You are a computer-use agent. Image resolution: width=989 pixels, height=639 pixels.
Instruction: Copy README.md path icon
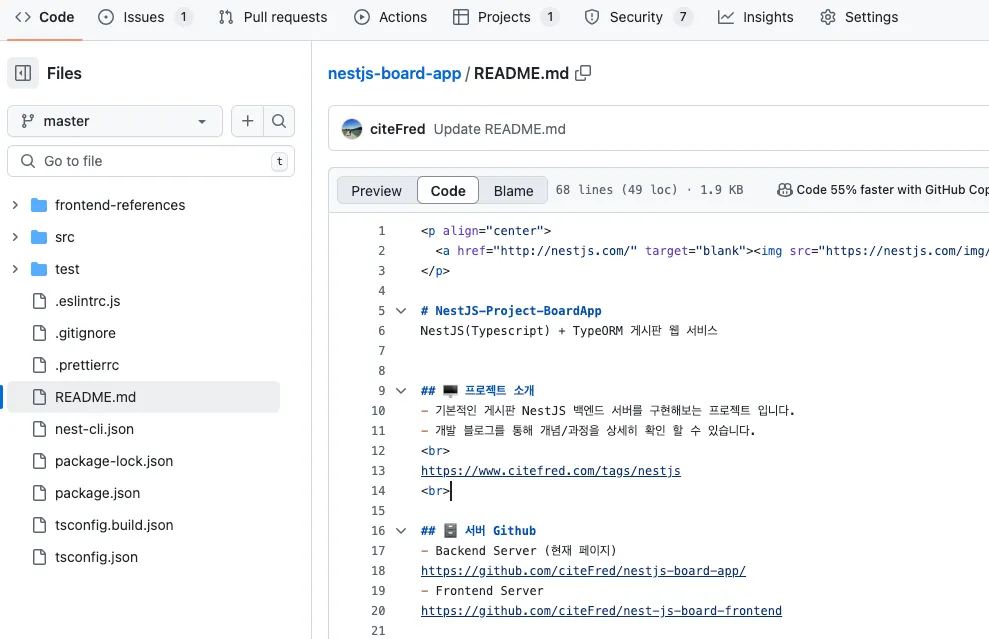point(583,73)
